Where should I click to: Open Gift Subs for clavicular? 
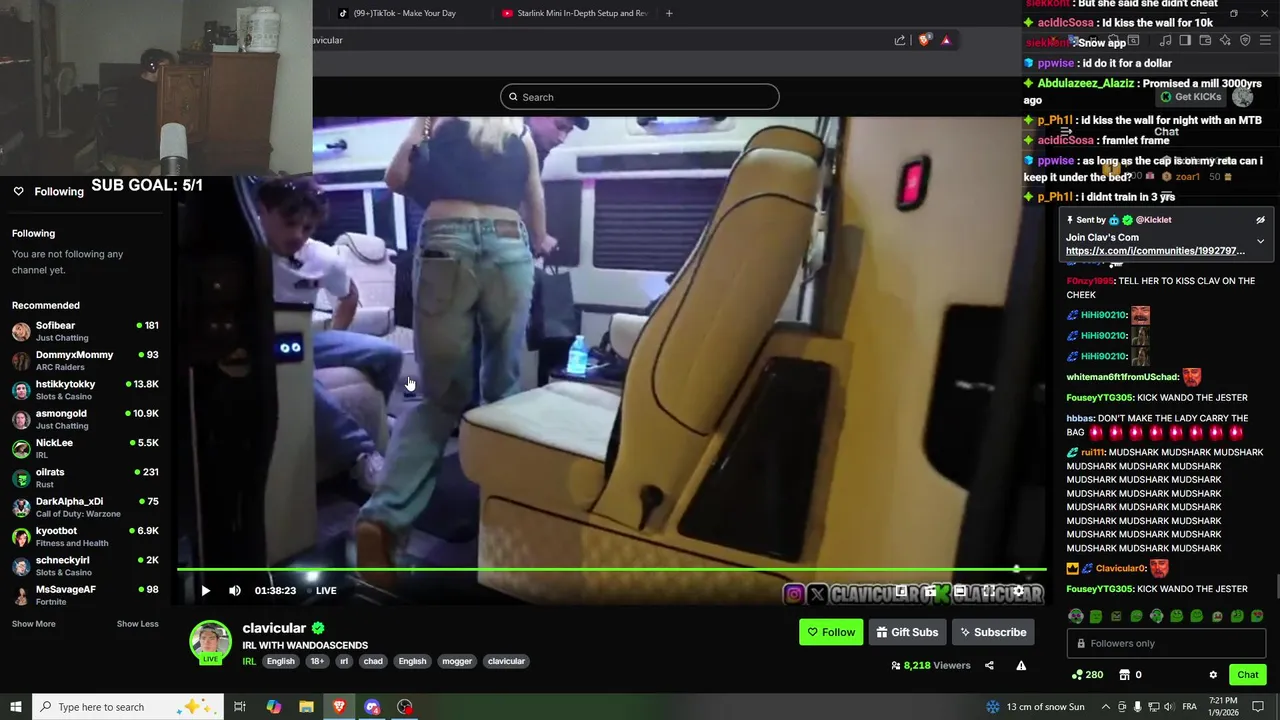pos(906,632)
